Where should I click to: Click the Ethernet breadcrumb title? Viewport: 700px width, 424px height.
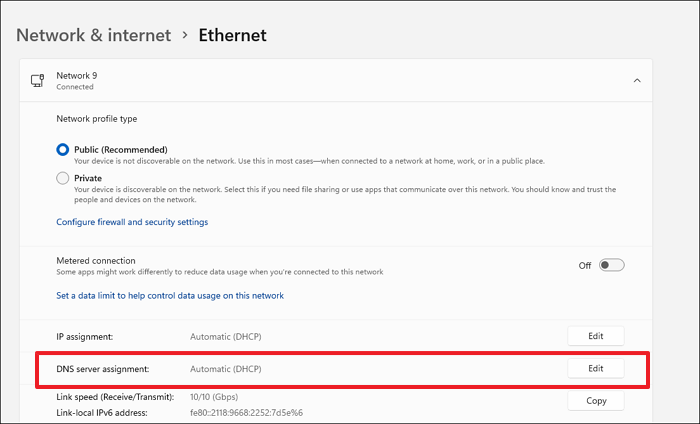coord(232,35)
